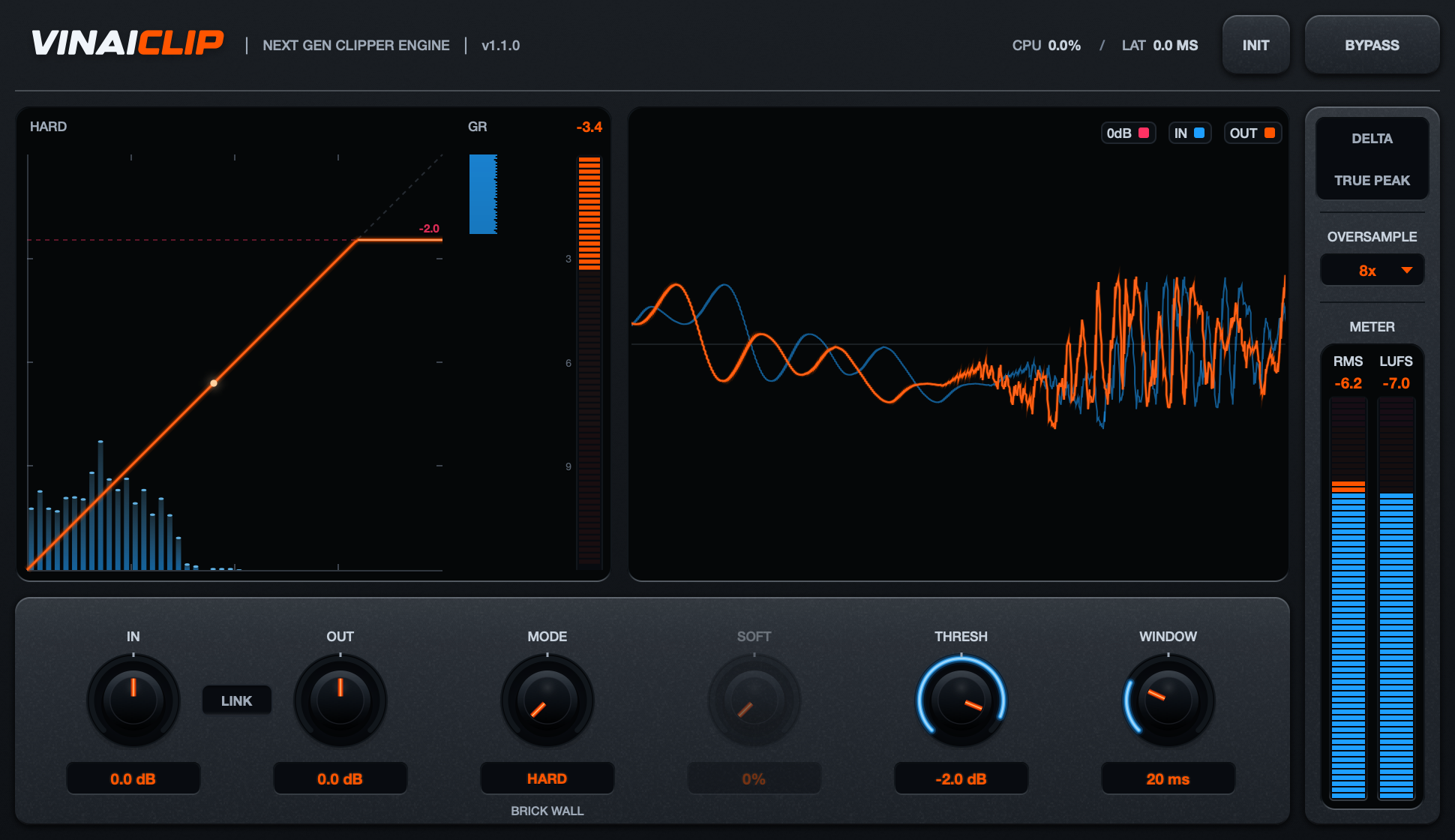Click the IN value field 0.0 dB
The height and width of the screenshot is (840, 1455).
(133, 778)
